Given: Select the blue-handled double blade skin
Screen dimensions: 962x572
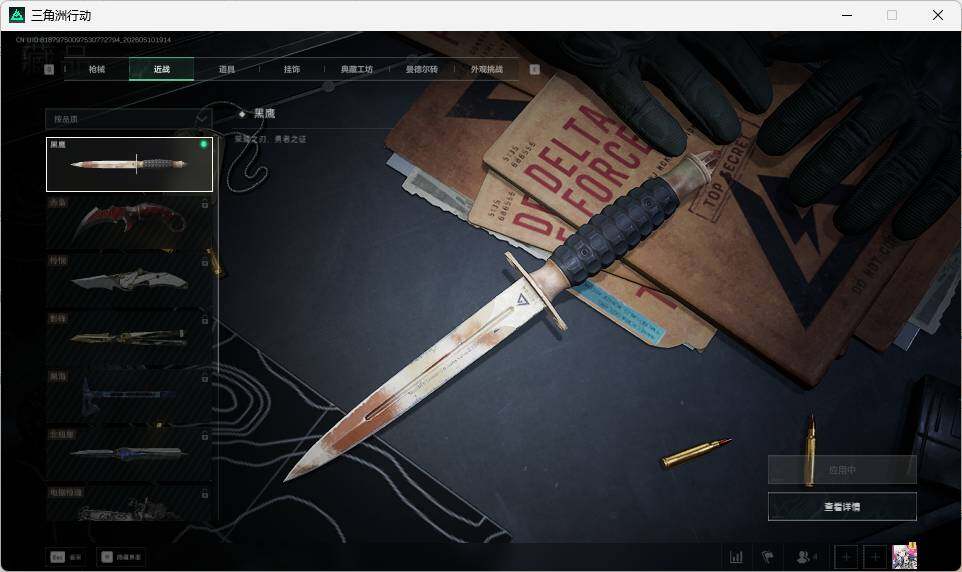Looking at the screenshot, I should click(x=129, y=455).
